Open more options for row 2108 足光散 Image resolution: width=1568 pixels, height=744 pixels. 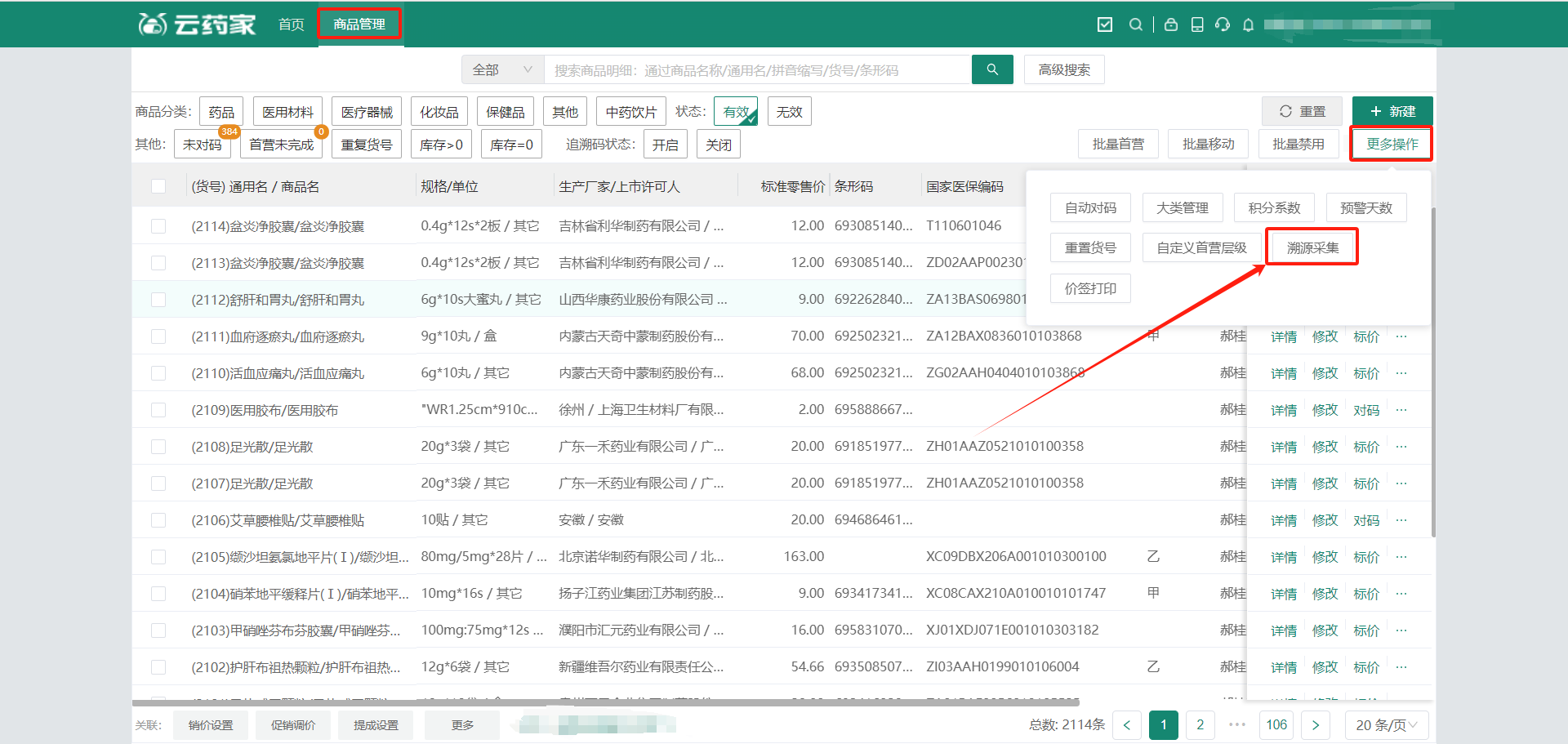click(1401, 447)
